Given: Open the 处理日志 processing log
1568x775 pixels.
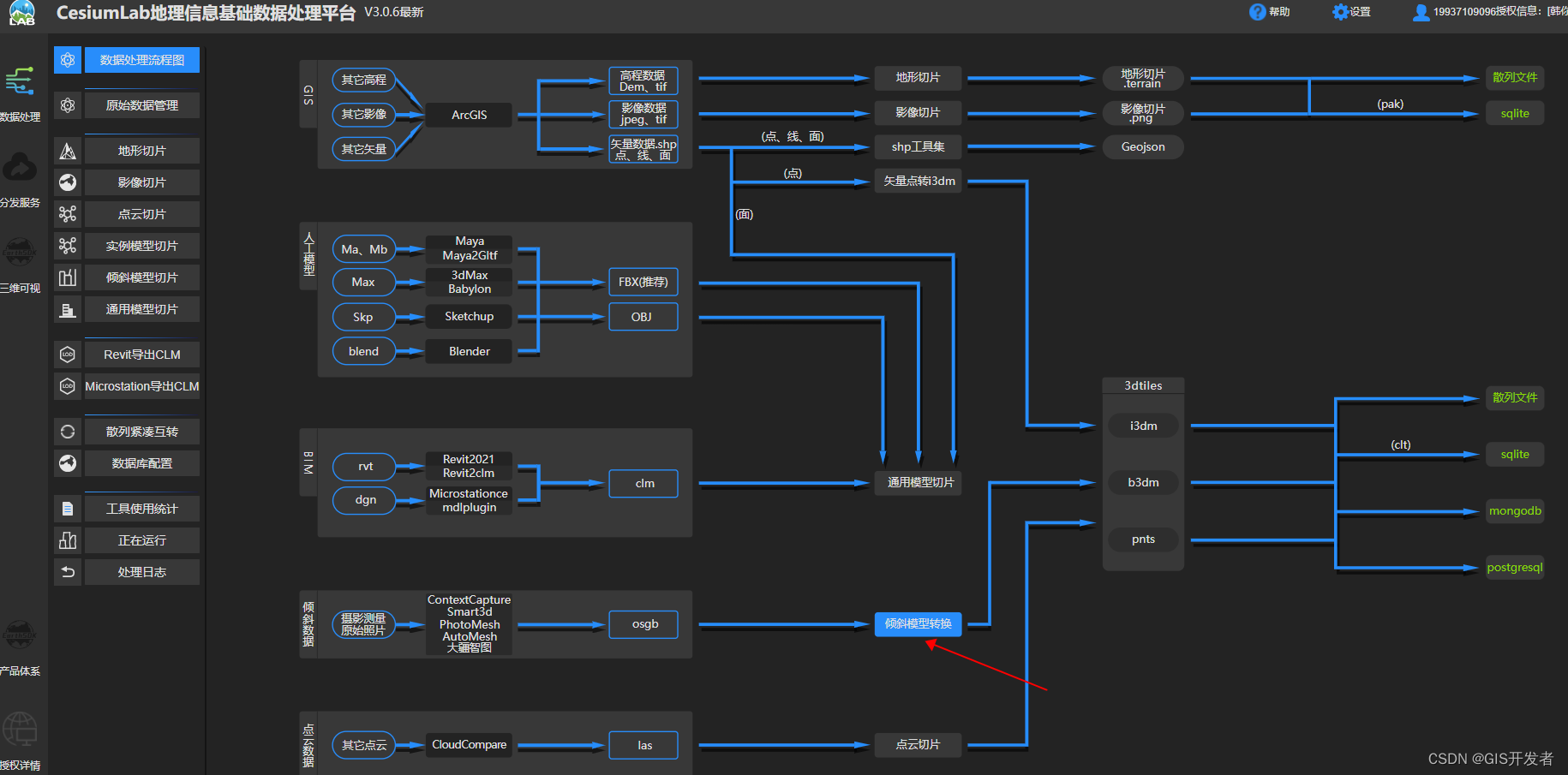Looking at the screenshot, I should pos(141,571).
